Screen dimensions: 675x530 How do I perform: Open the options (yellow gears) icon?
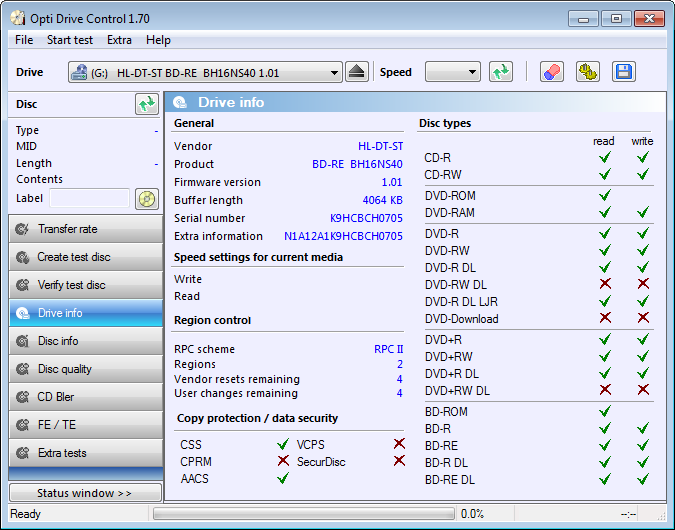tap(588, 72)
